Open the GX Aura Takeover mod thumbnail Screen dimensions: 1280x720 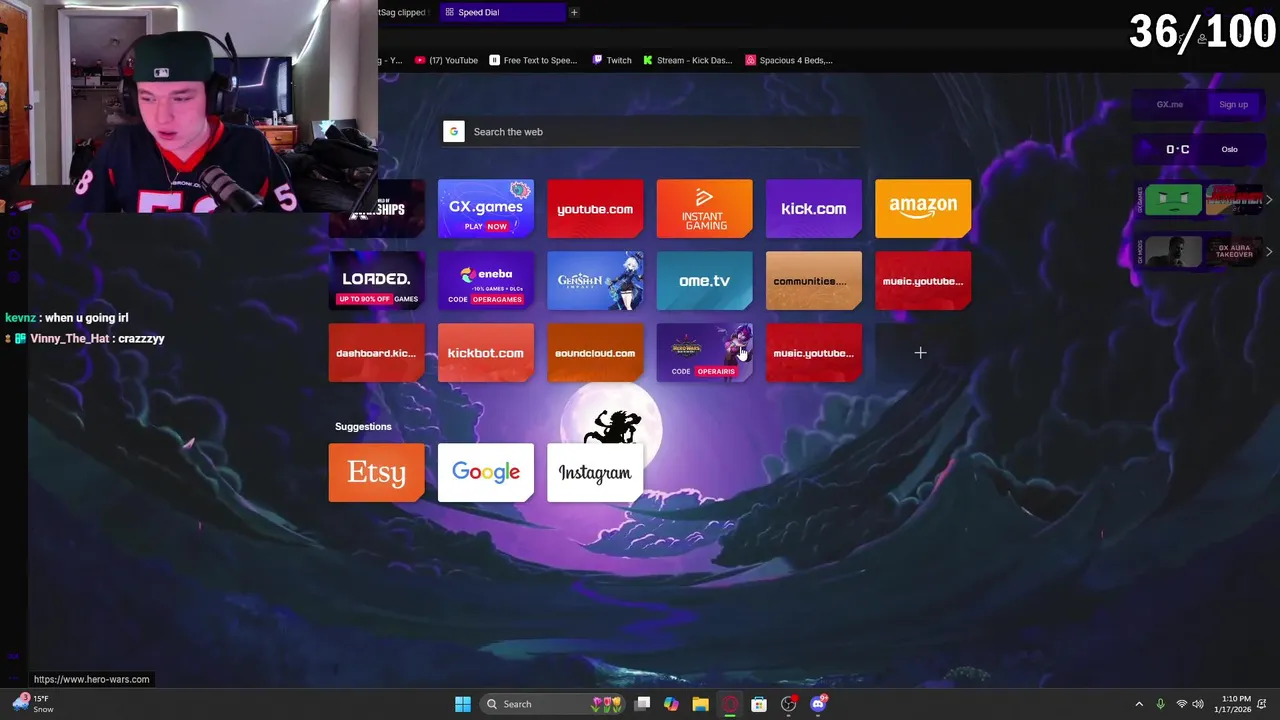pos(1233,252)
